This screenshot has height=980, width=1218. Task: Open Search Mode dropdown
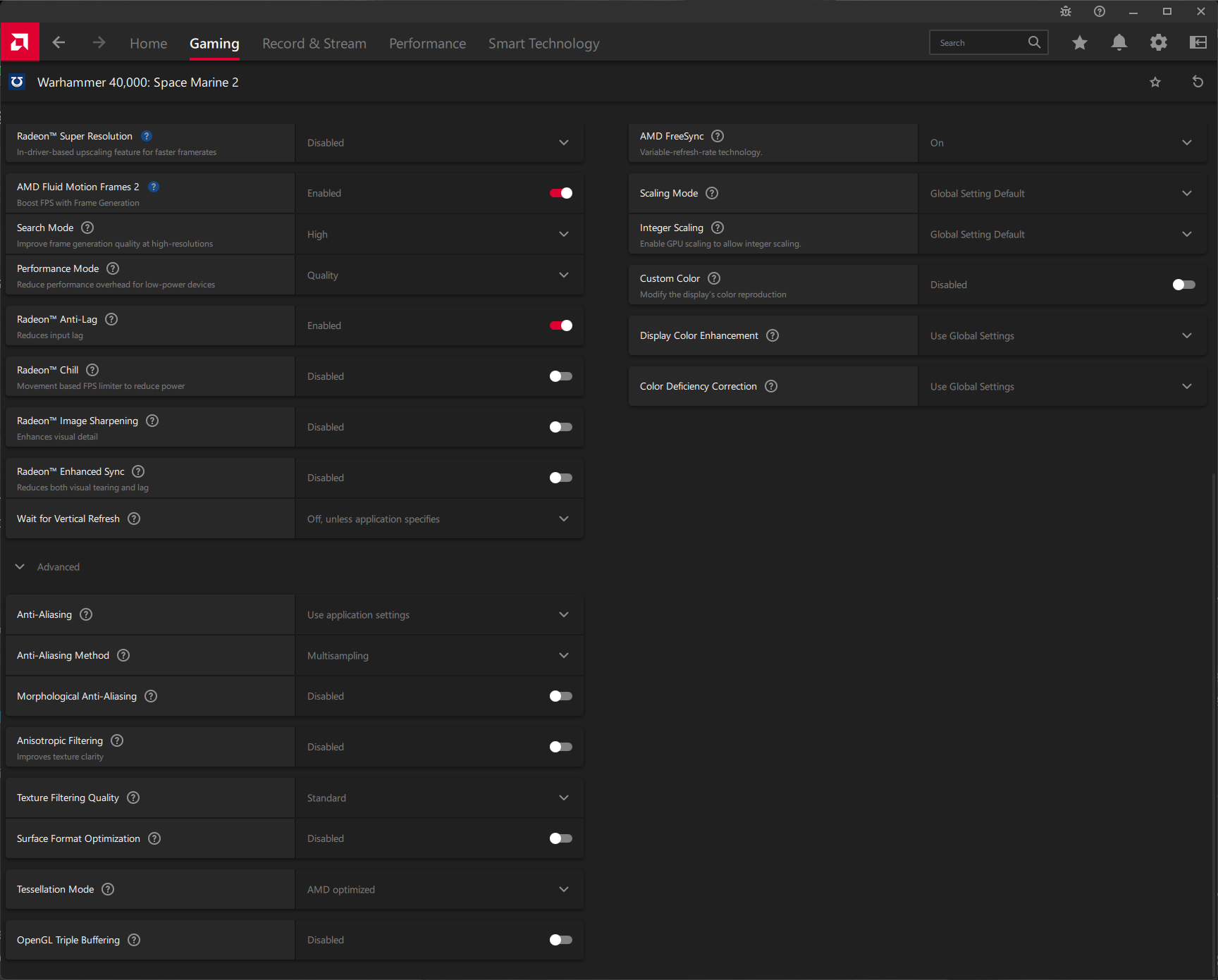click(x=440, y=235)
